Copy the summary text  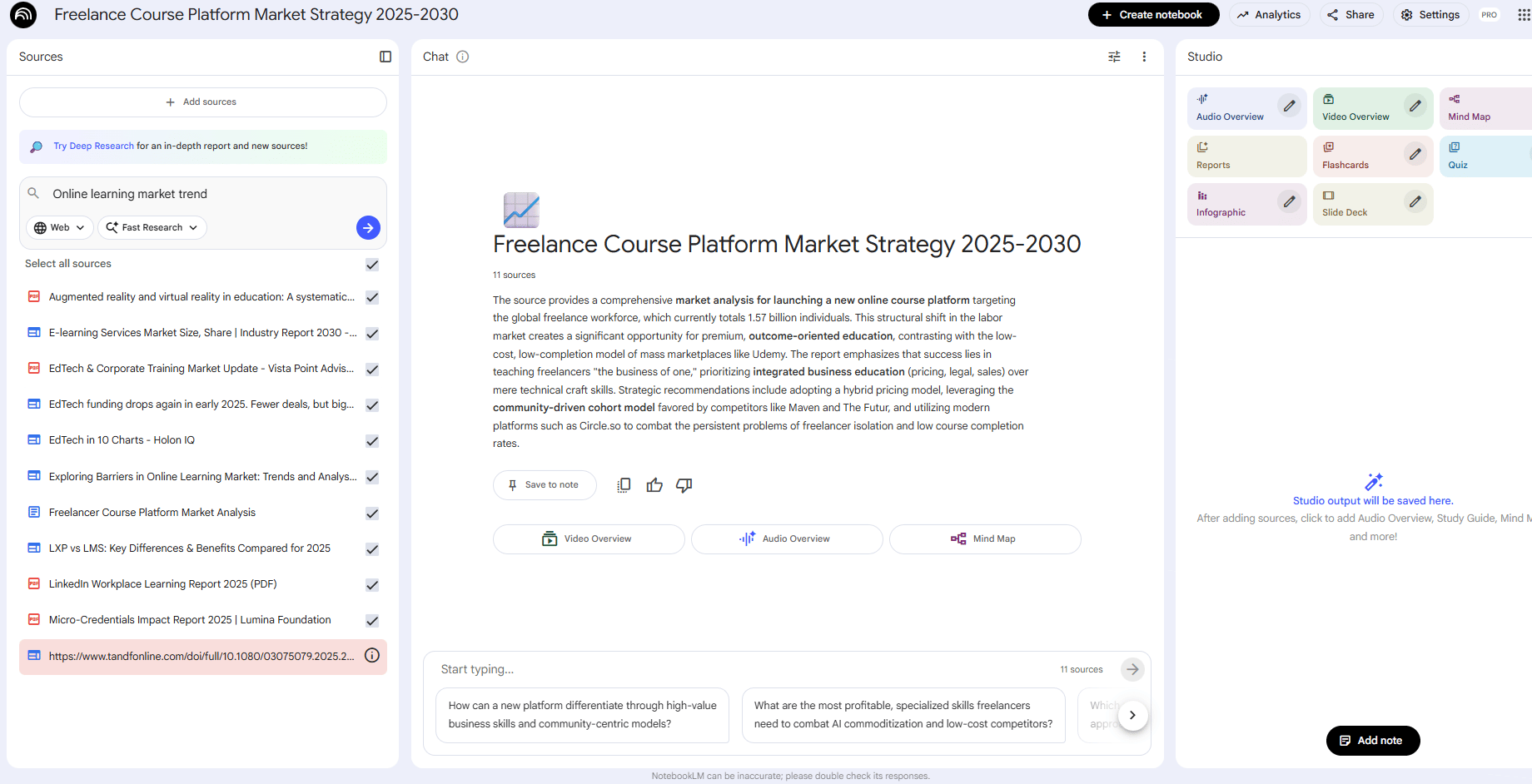(x=624, y=485)
